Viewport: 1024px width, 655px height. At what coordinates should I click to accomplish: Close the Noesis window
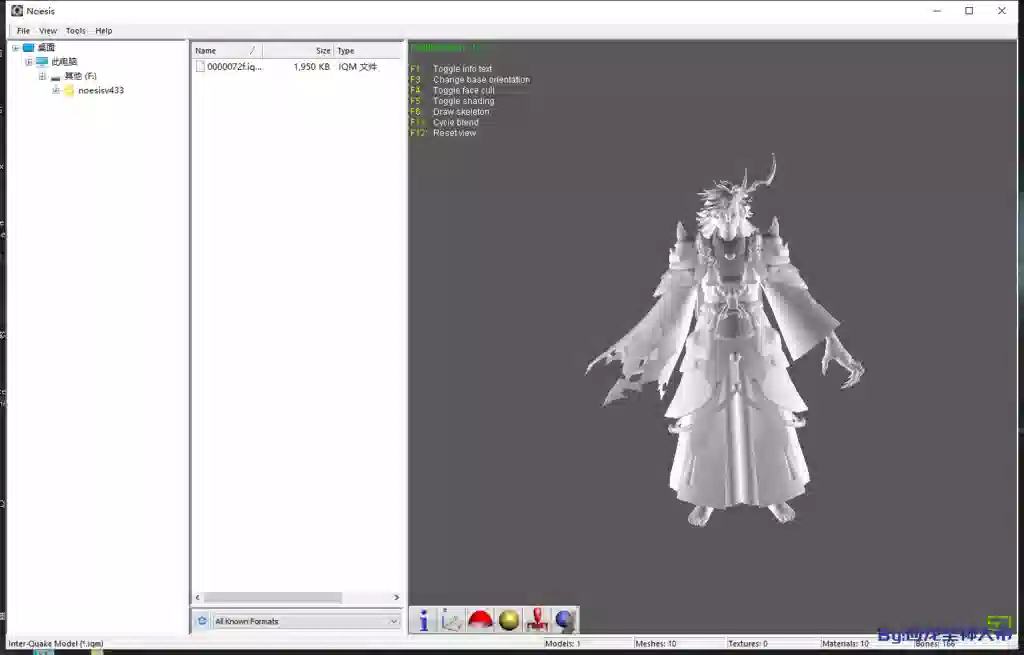tap(1002, 10)
